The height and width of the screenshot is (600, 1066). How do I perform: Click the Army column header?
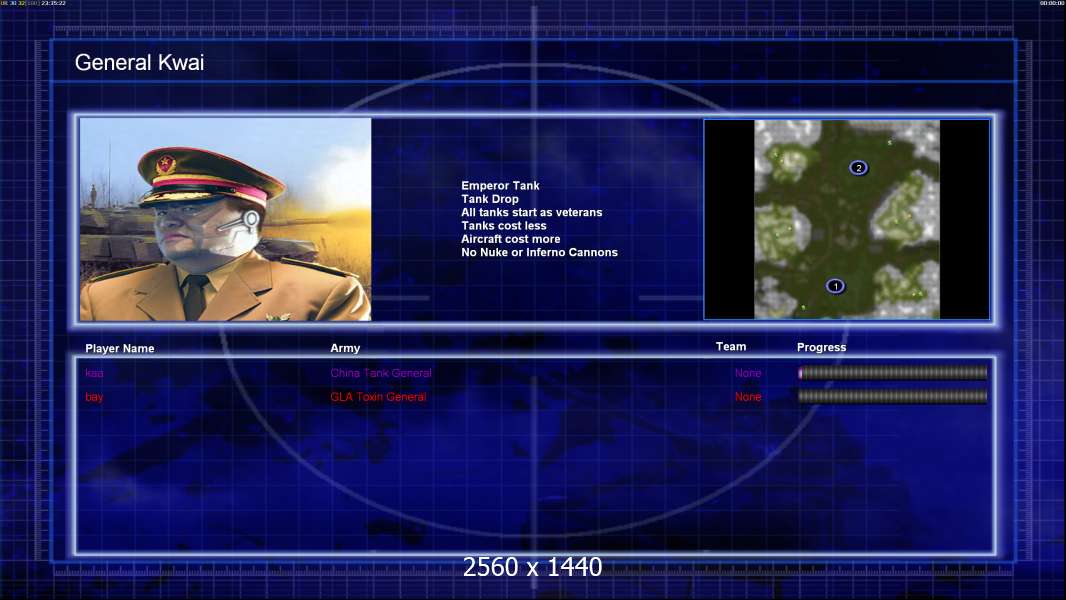(x=345, y=348)
